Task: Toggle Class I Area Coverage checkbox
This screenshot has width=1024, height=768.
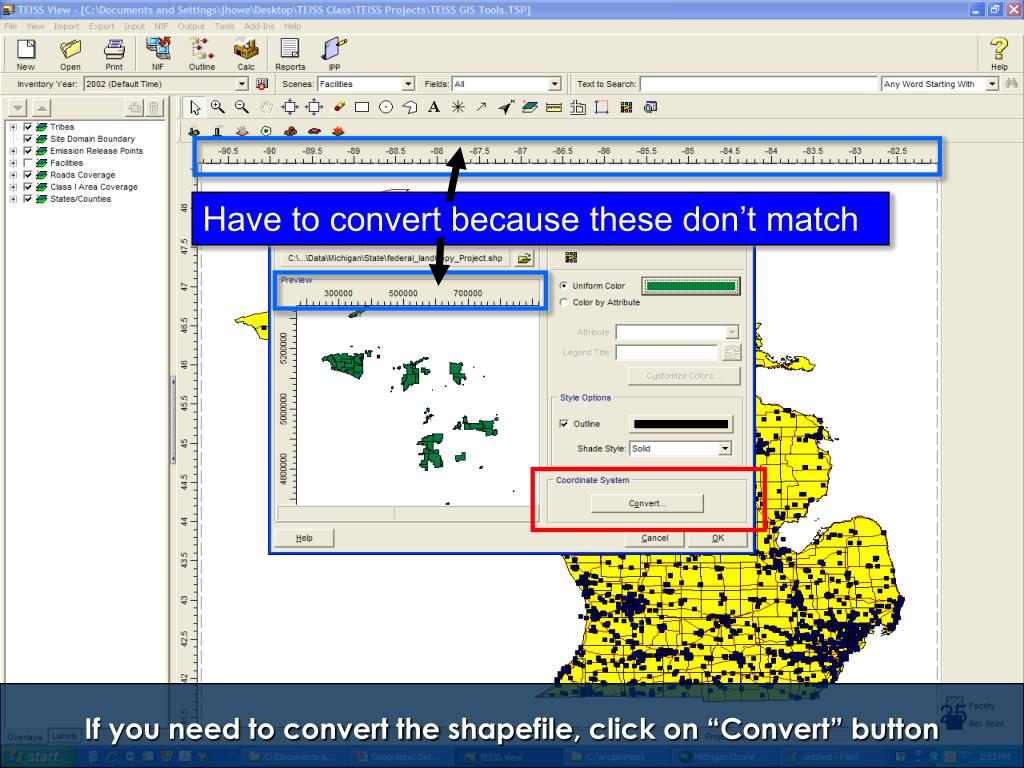Action: click(x=27, y=187)
